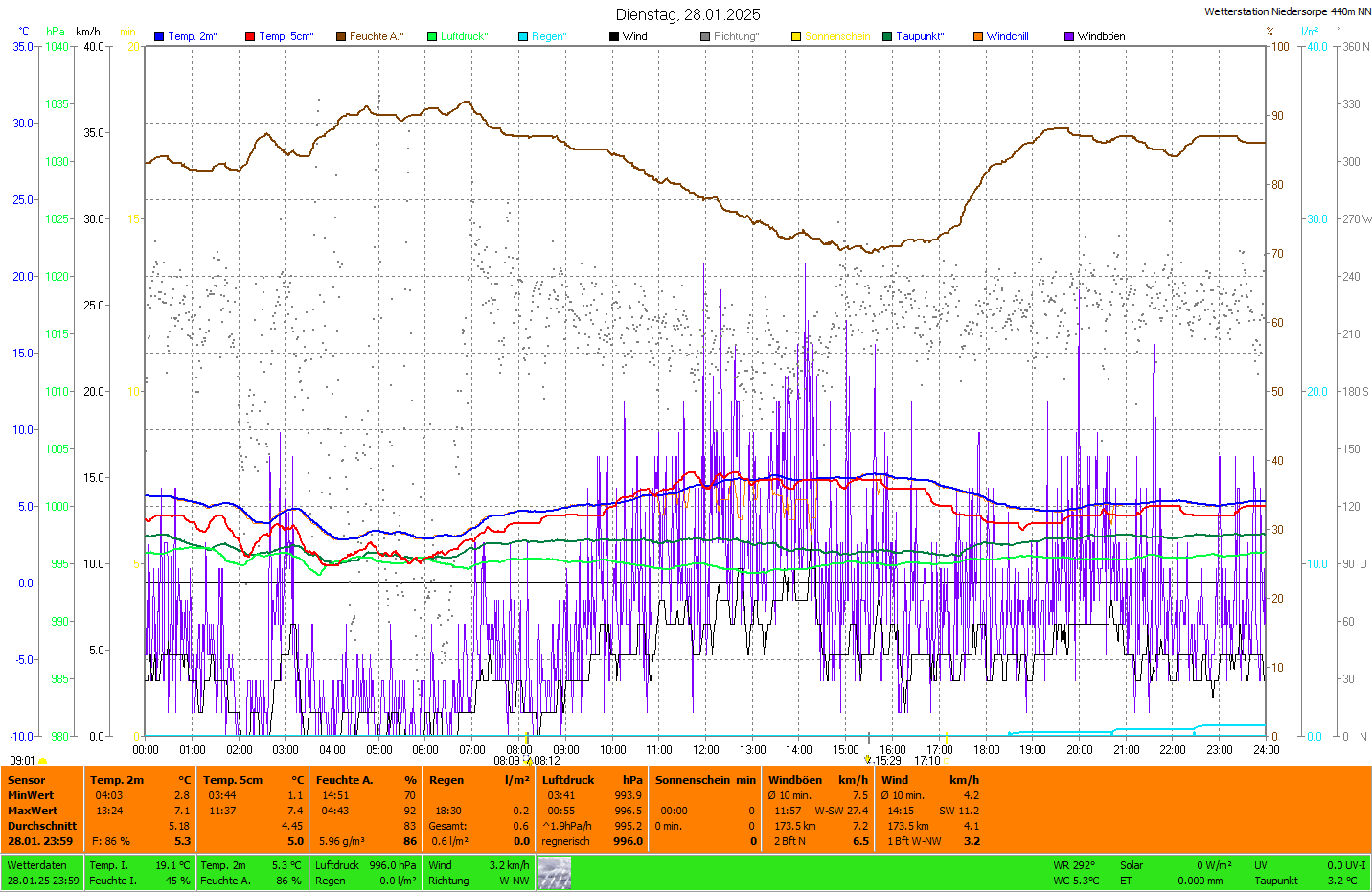Click Wetterstation Niedersorpe 440m NN text

pos(1287,11)
